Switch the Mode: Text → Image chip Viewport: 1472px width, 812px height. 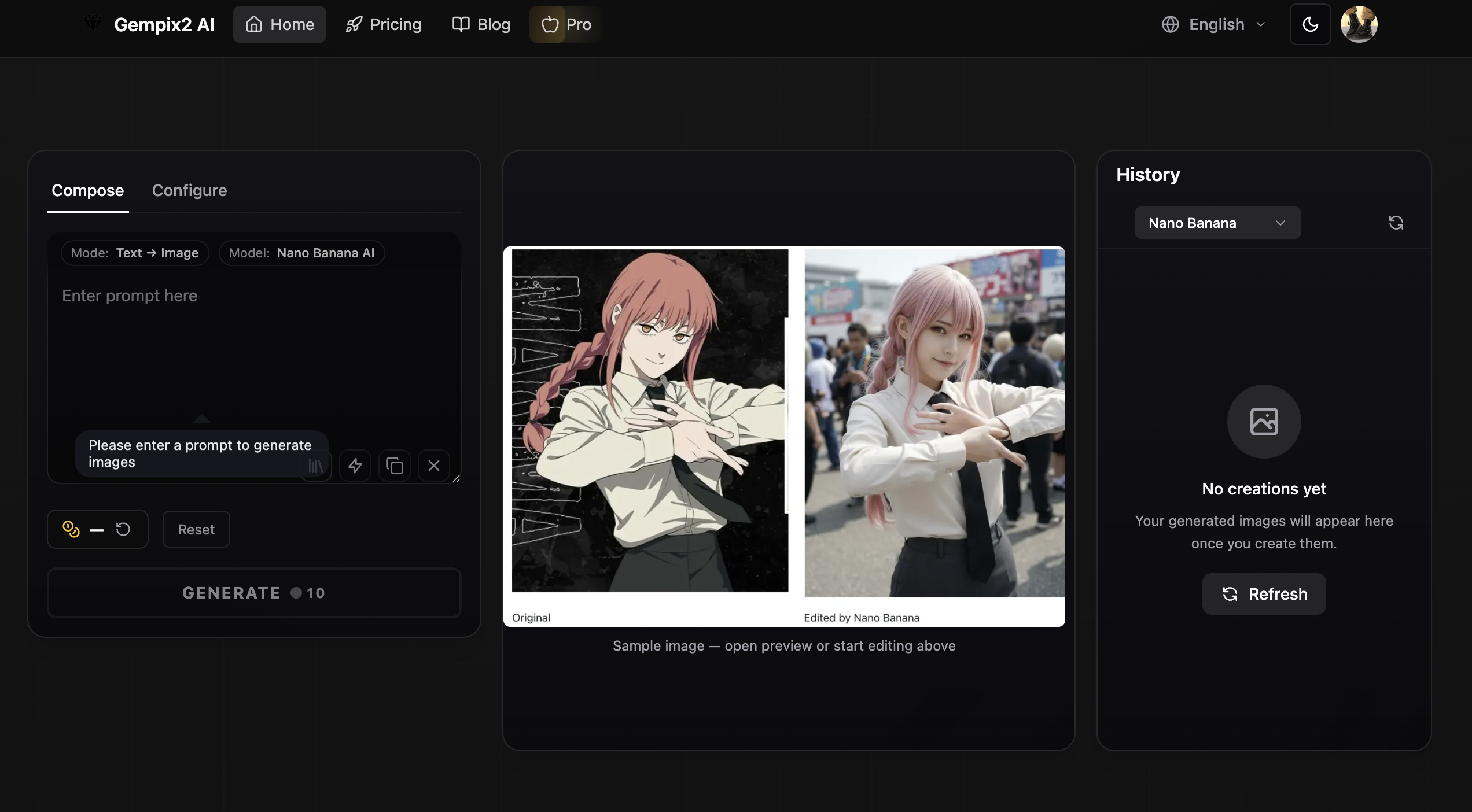(x=134, y=253)
